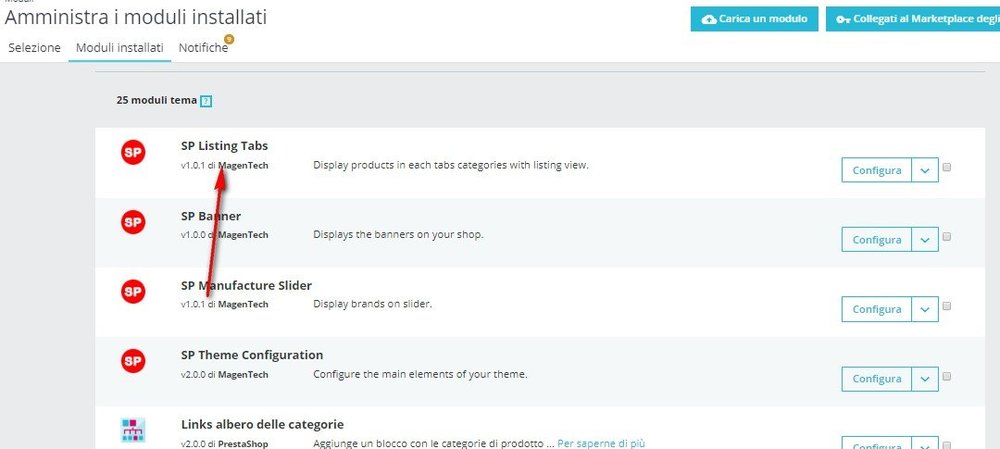Expand the dropdown next to SP Banner Configura
Screen dimensions: 1000x449
click(925, 240)
